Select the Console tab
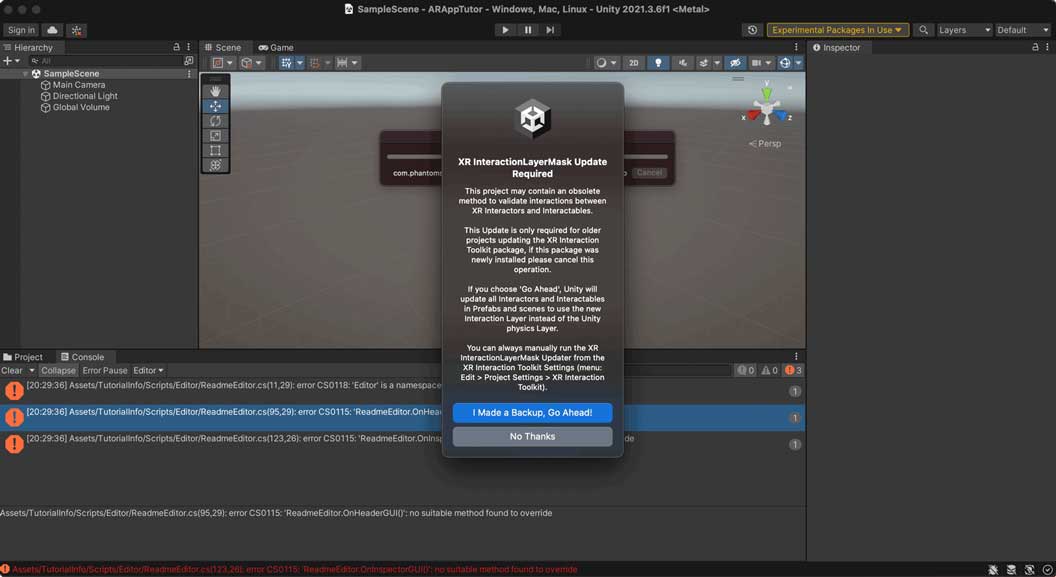 coord(81,357)
